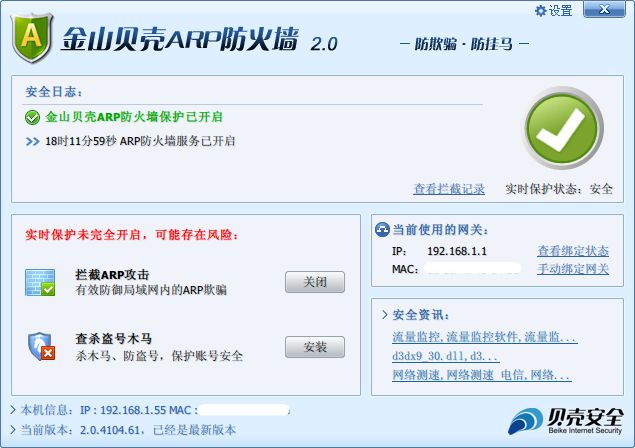Click the 金山贝壳ARP防火墙保护已开启 status text

coord(134,117)
